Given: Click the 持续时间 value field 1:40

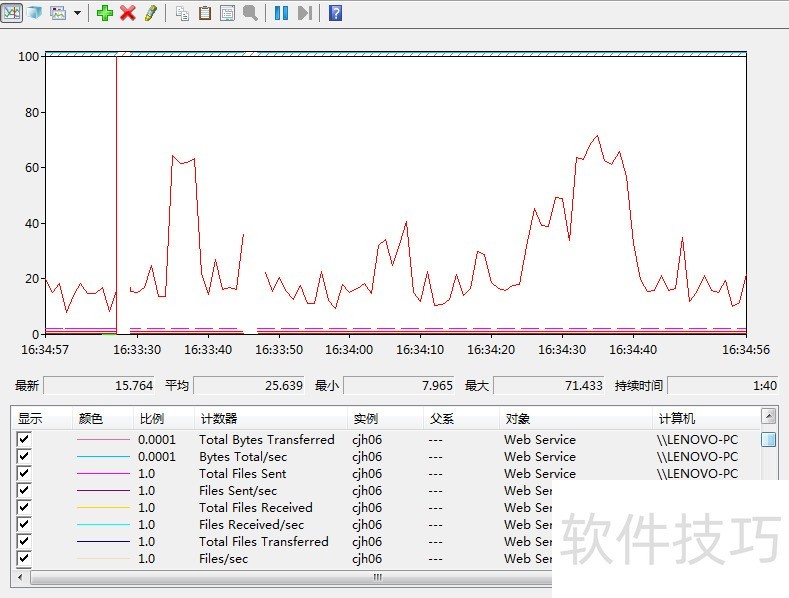Looking at the screenshot, I should pos(723,386).
